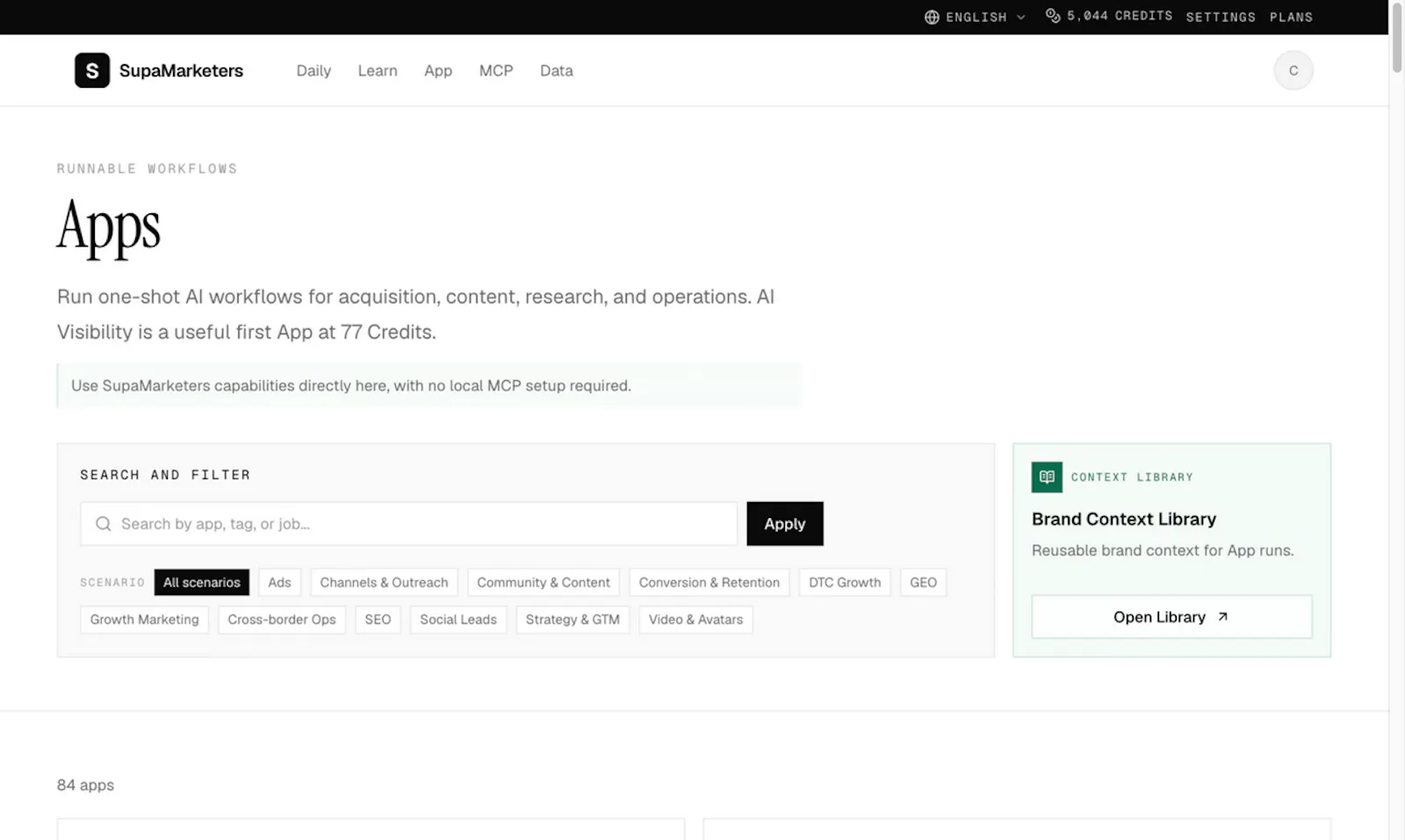Click the Apps page heading

pos(109,226)
